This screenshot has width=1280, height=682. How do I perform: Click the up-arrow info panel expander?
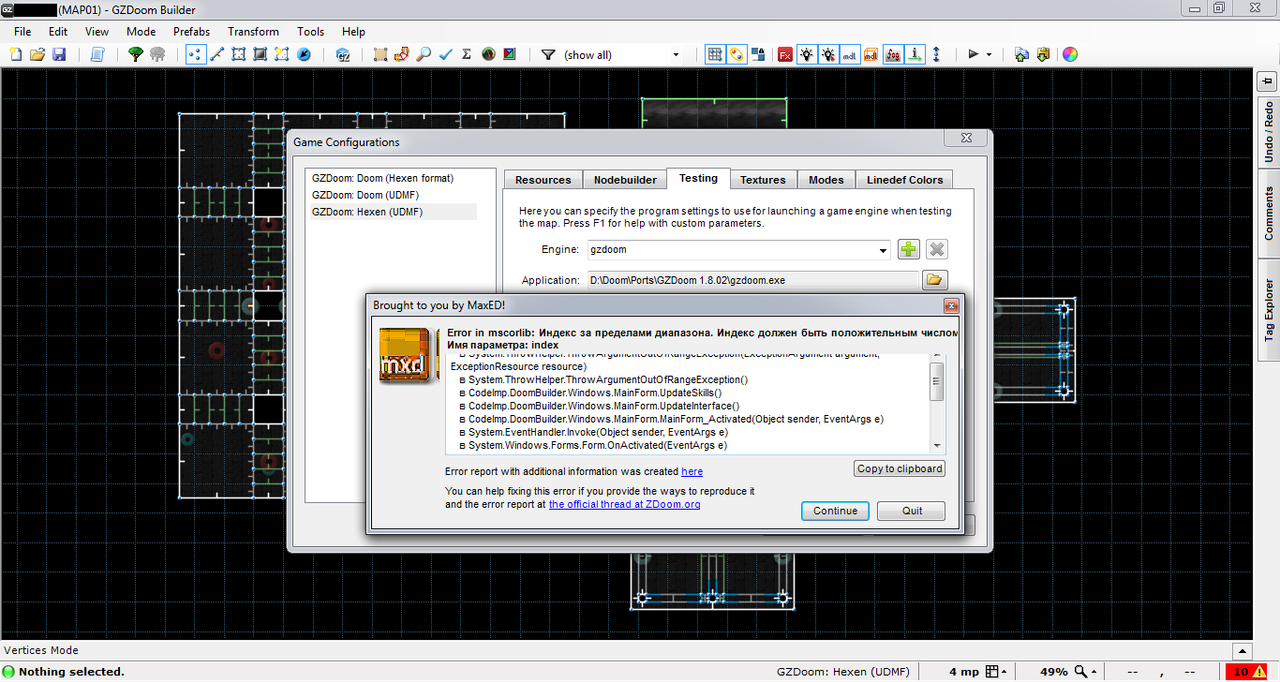pos(1243,651)
